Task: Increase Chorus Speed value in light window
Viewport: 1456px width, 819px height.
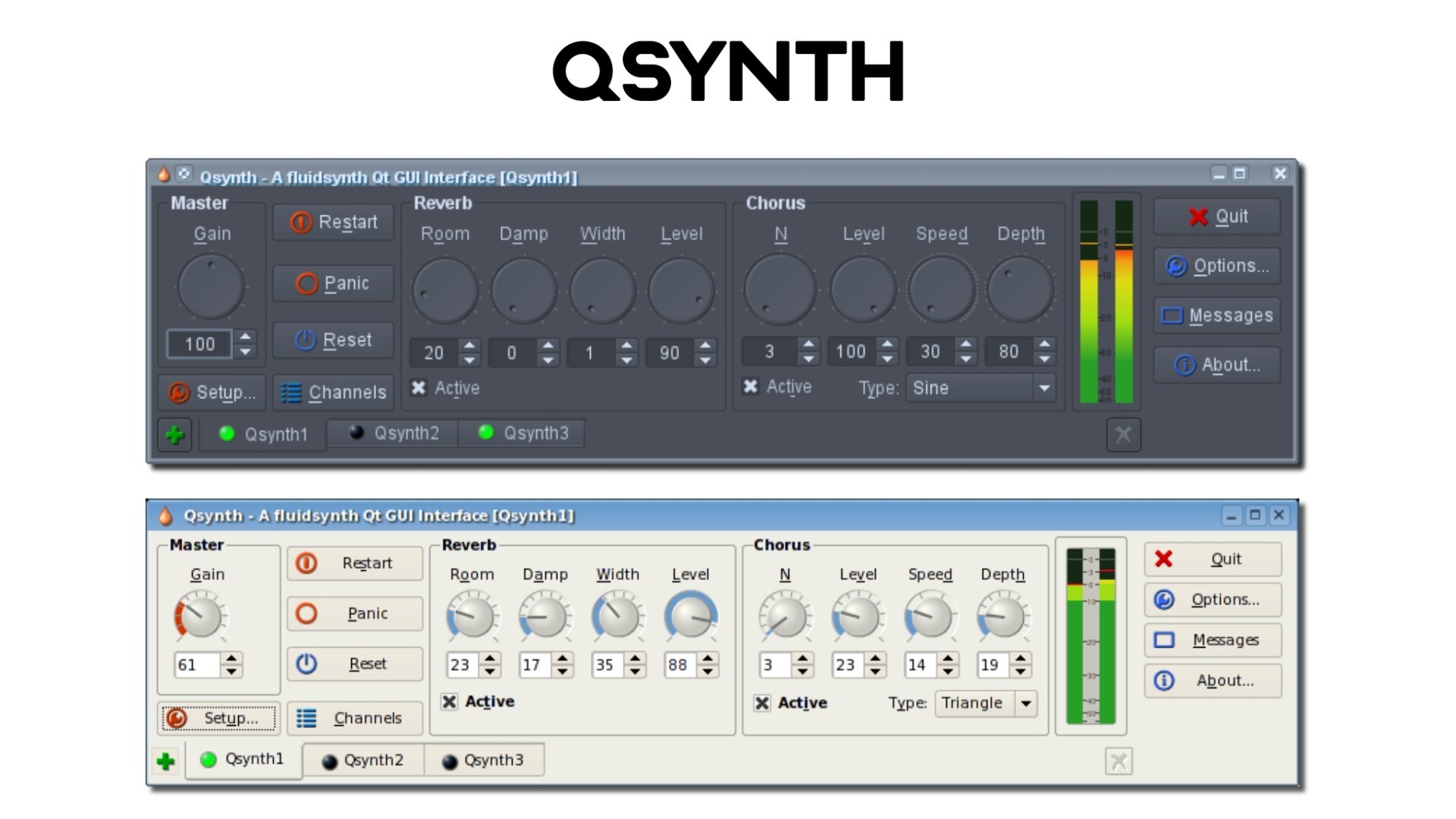Action: tap(947, 658)
